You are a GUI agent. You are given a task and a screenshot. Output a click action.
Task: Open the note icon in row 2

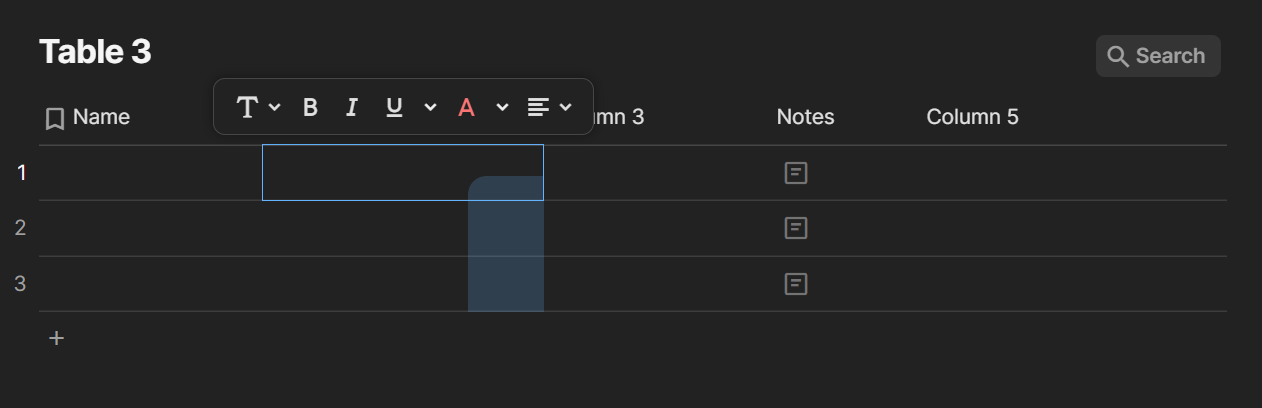click(795, 228)
